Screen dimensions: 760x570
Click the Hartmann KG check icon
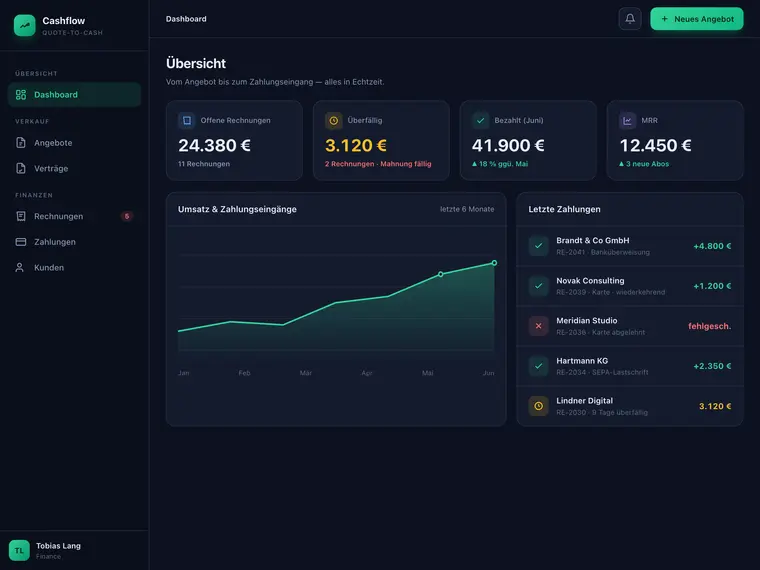538,366
